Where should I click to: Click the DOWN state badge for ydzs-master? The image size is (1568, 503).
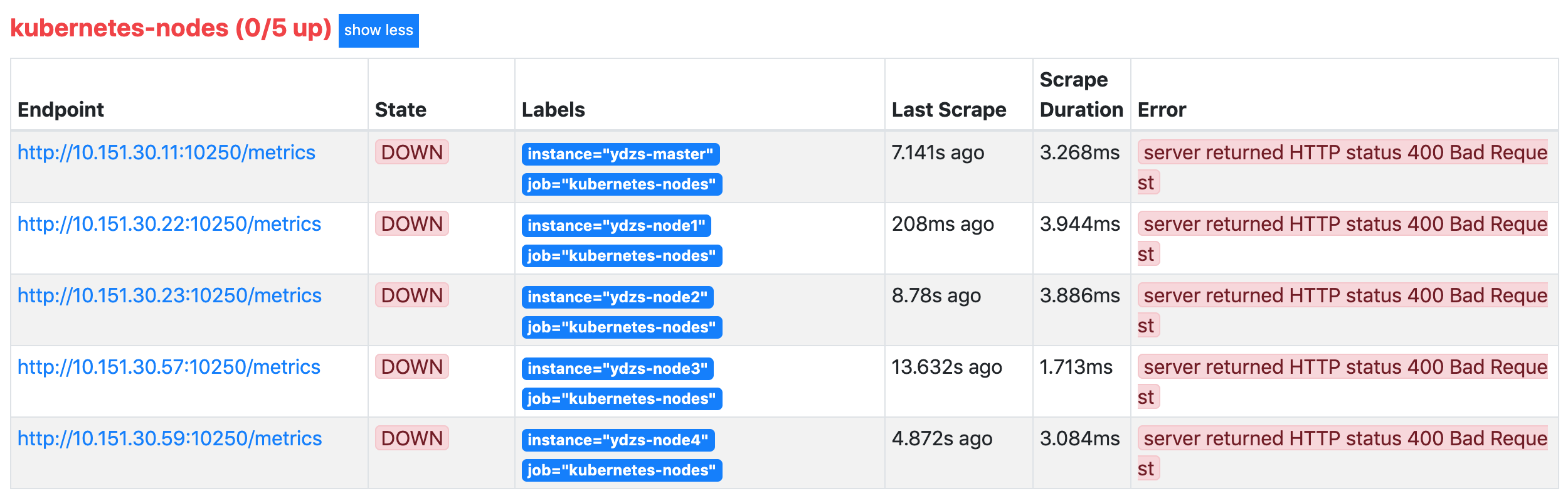pos(412,152)
